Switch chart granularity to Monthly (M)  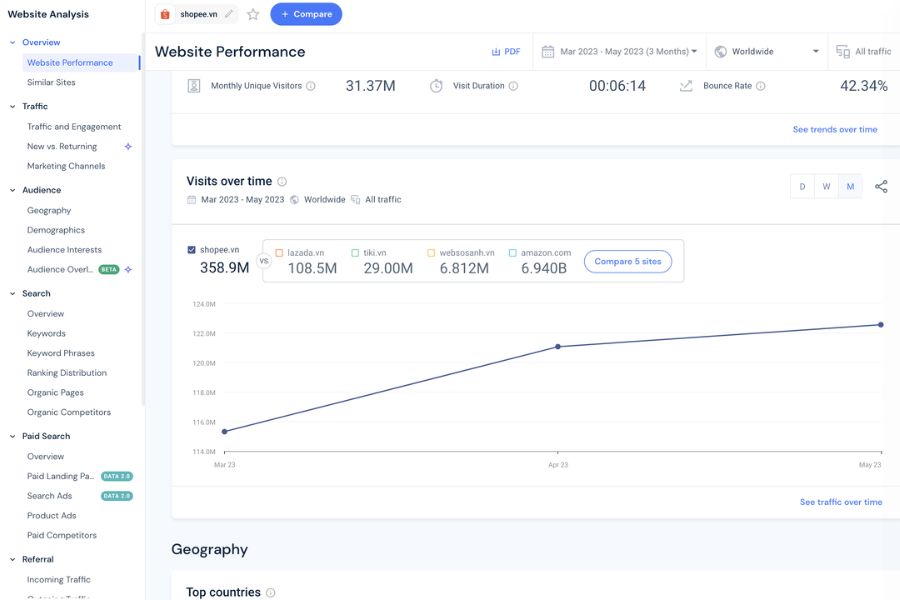click(850, 187)
